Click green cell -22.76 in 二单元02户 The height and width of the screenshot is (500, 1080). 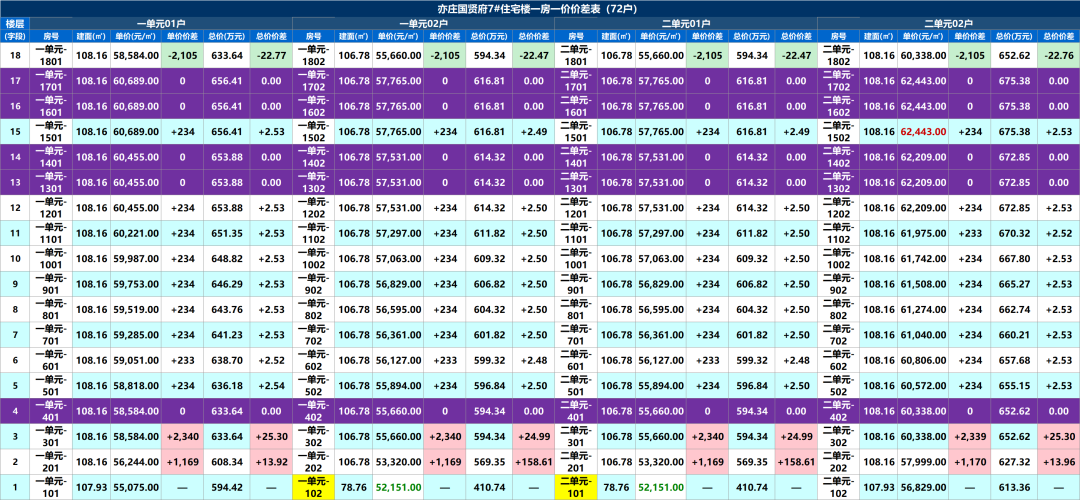click(1059, 55)
